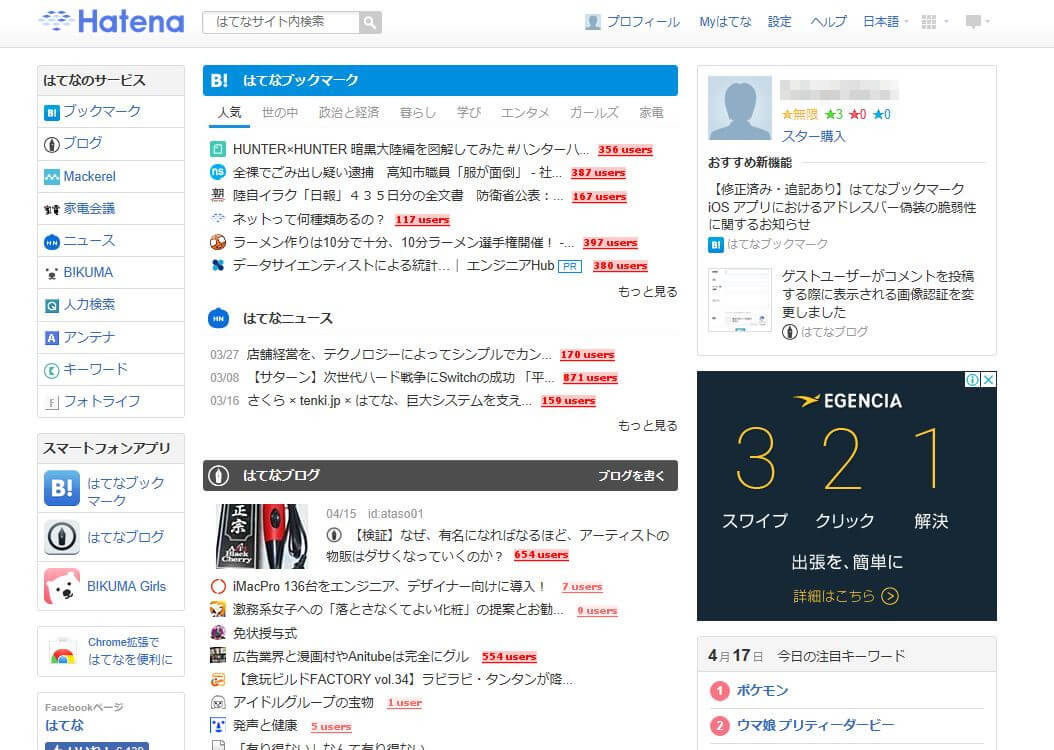The height and width of the screenshot is (750, 1054).
Task: Click the HN icon beside はてなニュース
Action: (x=218, y=319)
